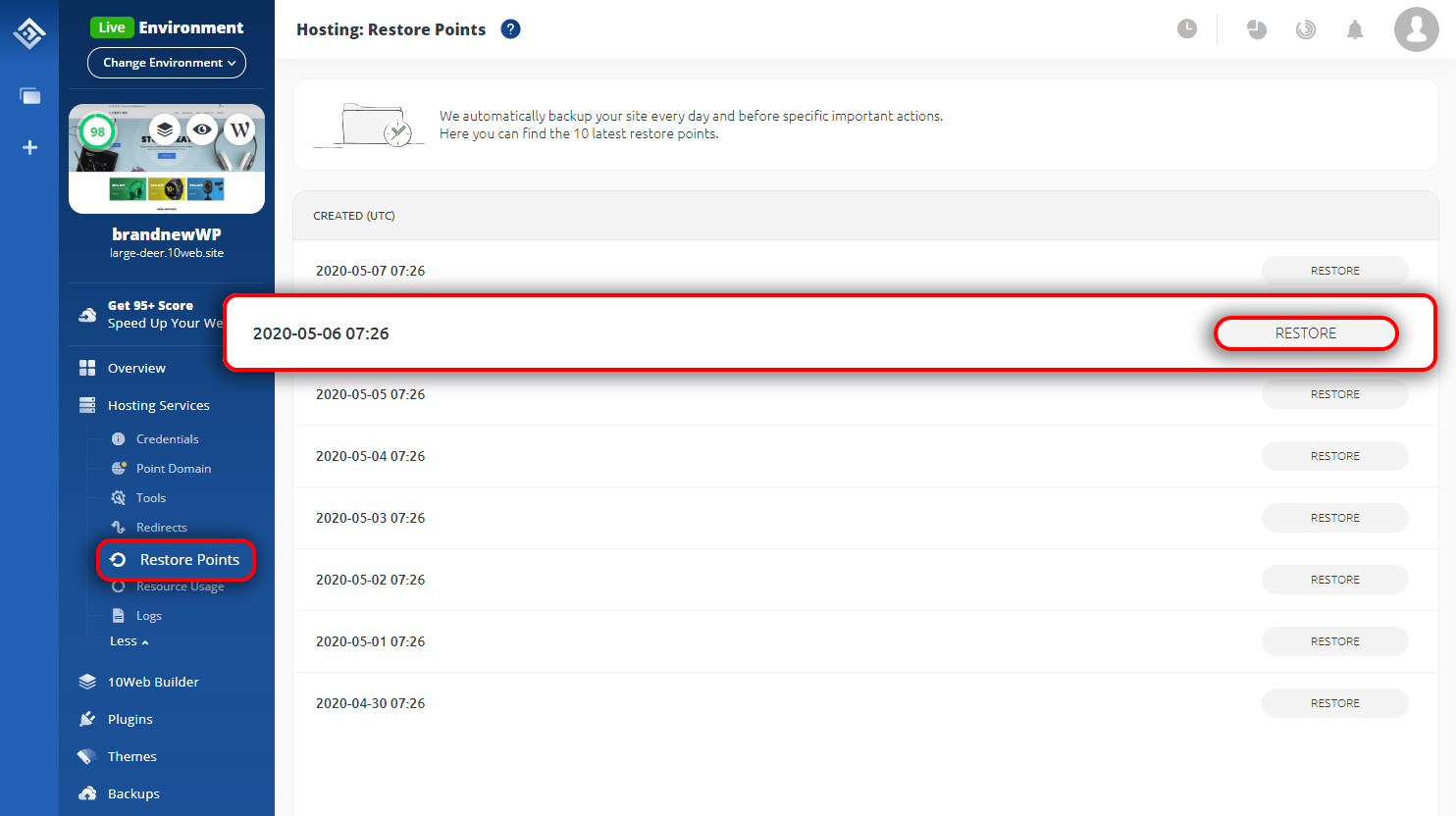Click the circular speed gauge icon in header

click(x=1306, y=29)
